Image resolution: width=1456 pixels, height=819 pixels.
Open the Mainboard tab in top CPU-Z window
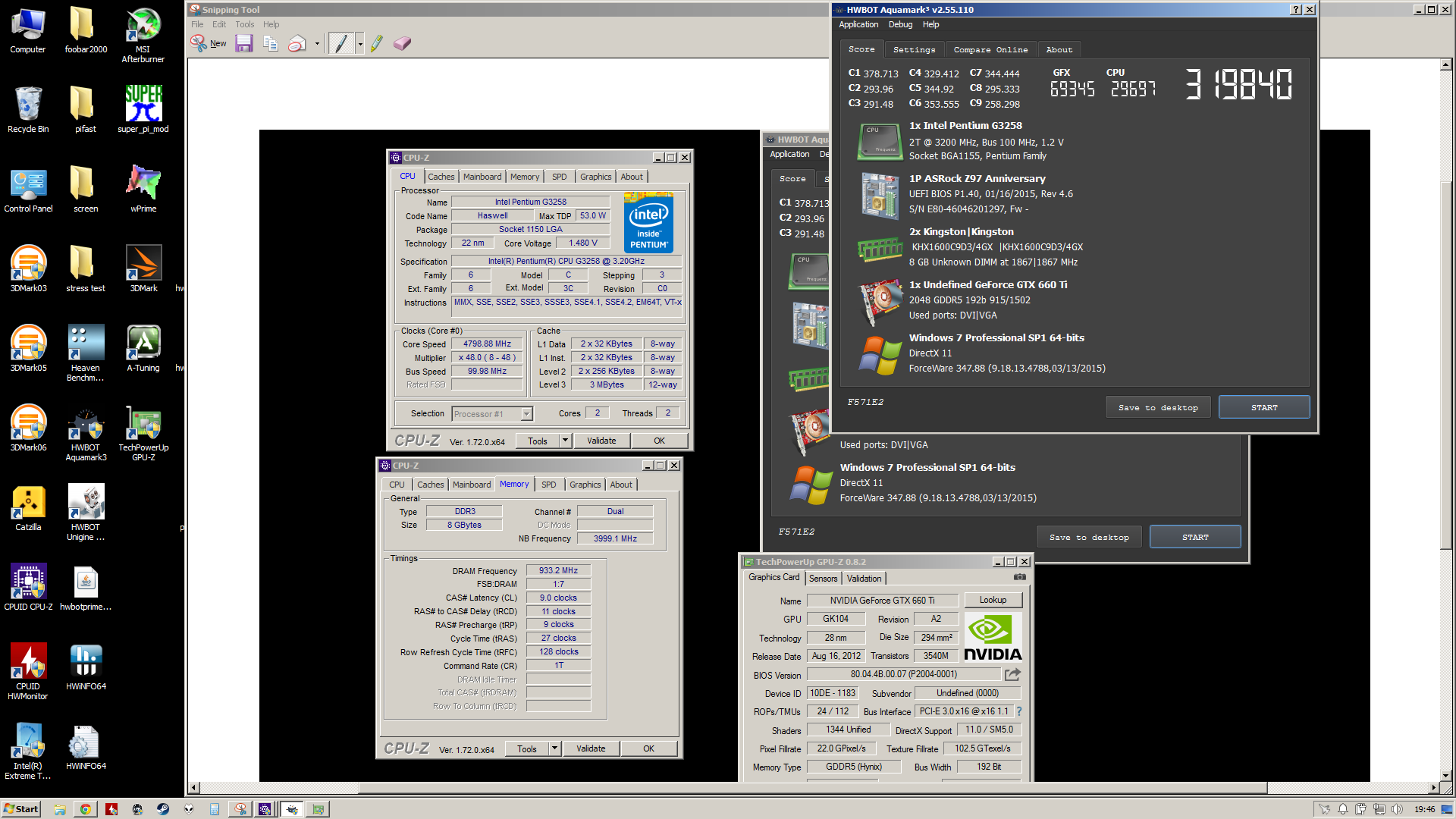[482, 177]
